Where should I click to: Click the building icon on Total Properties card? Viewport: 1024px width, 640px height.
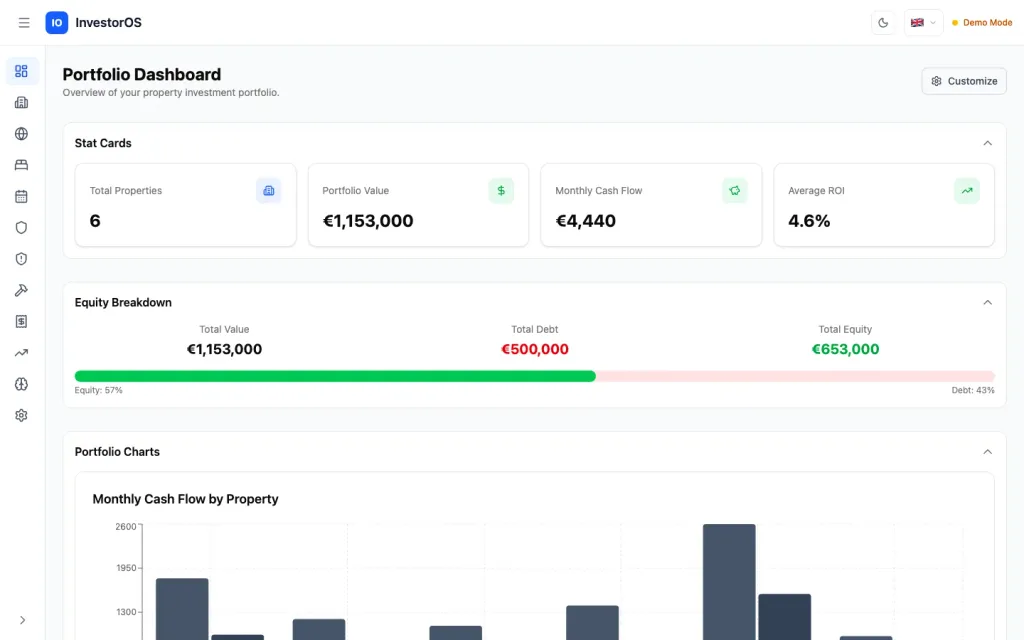[268, 191]
